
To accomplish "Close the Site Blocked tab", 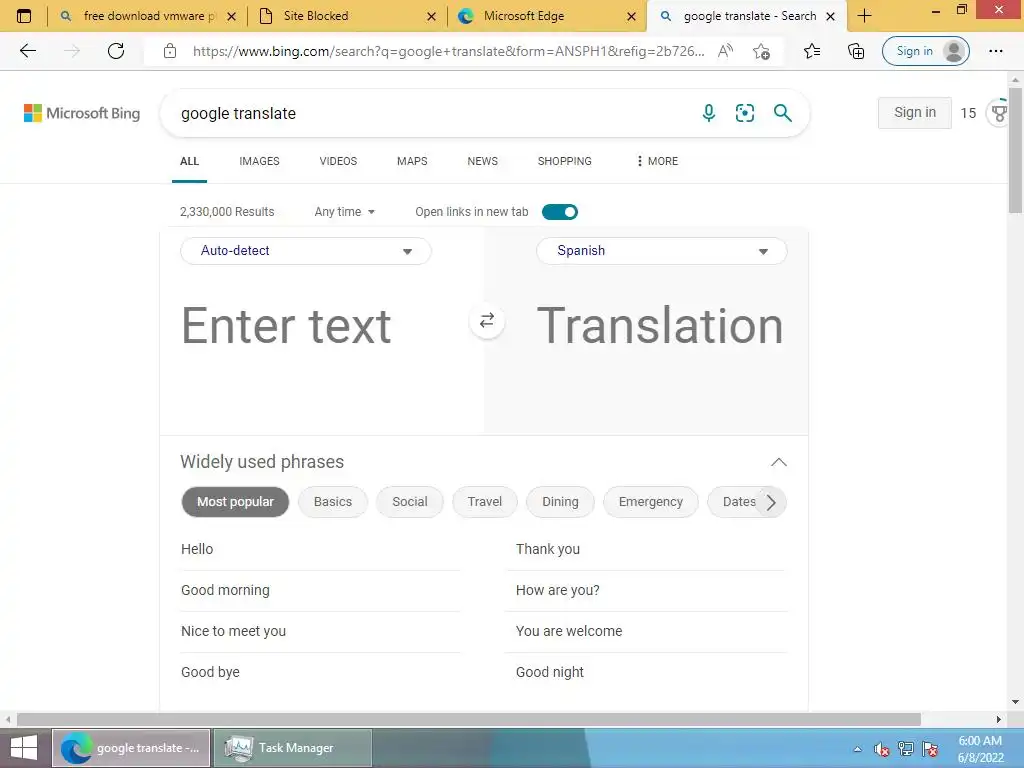I will tap(431, 16).
